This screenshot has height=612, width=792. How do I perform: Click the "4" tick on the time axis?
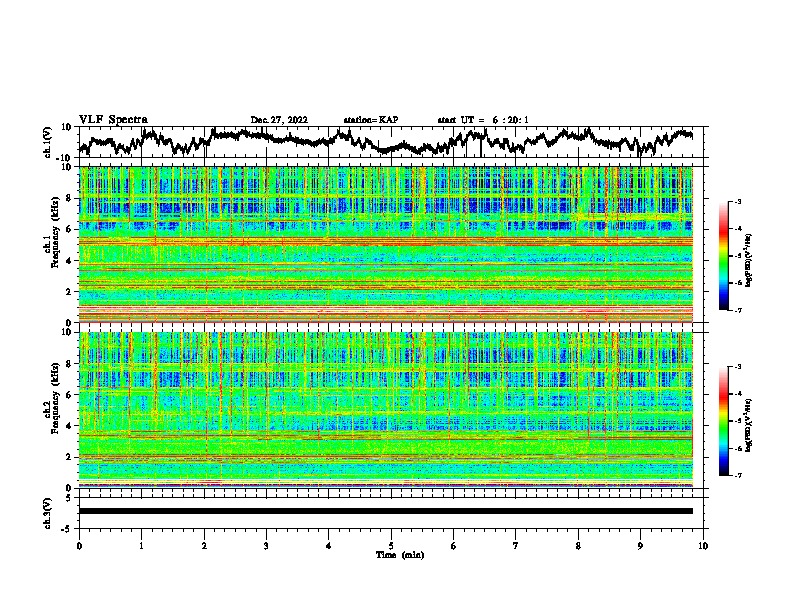329,546
